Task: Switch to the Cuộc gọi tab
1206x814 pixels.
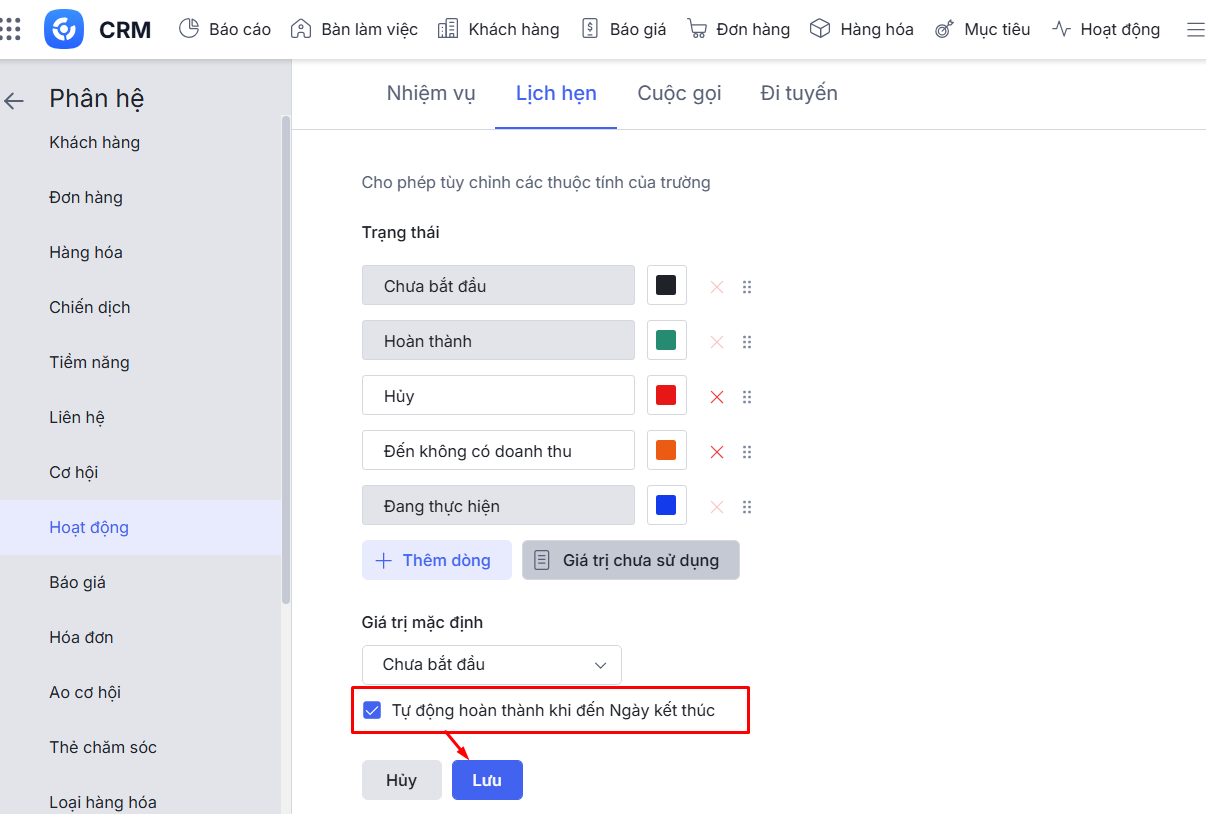Action: coord(679,93)
